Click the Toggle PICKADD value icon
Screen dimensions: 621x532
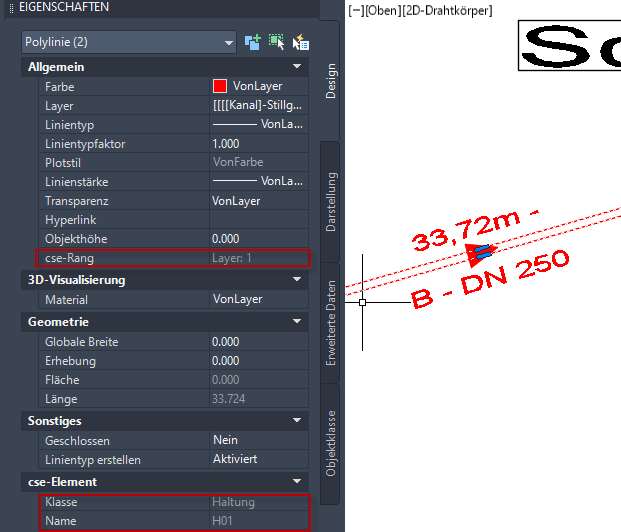pyautogui.click(x=253, y=42)
